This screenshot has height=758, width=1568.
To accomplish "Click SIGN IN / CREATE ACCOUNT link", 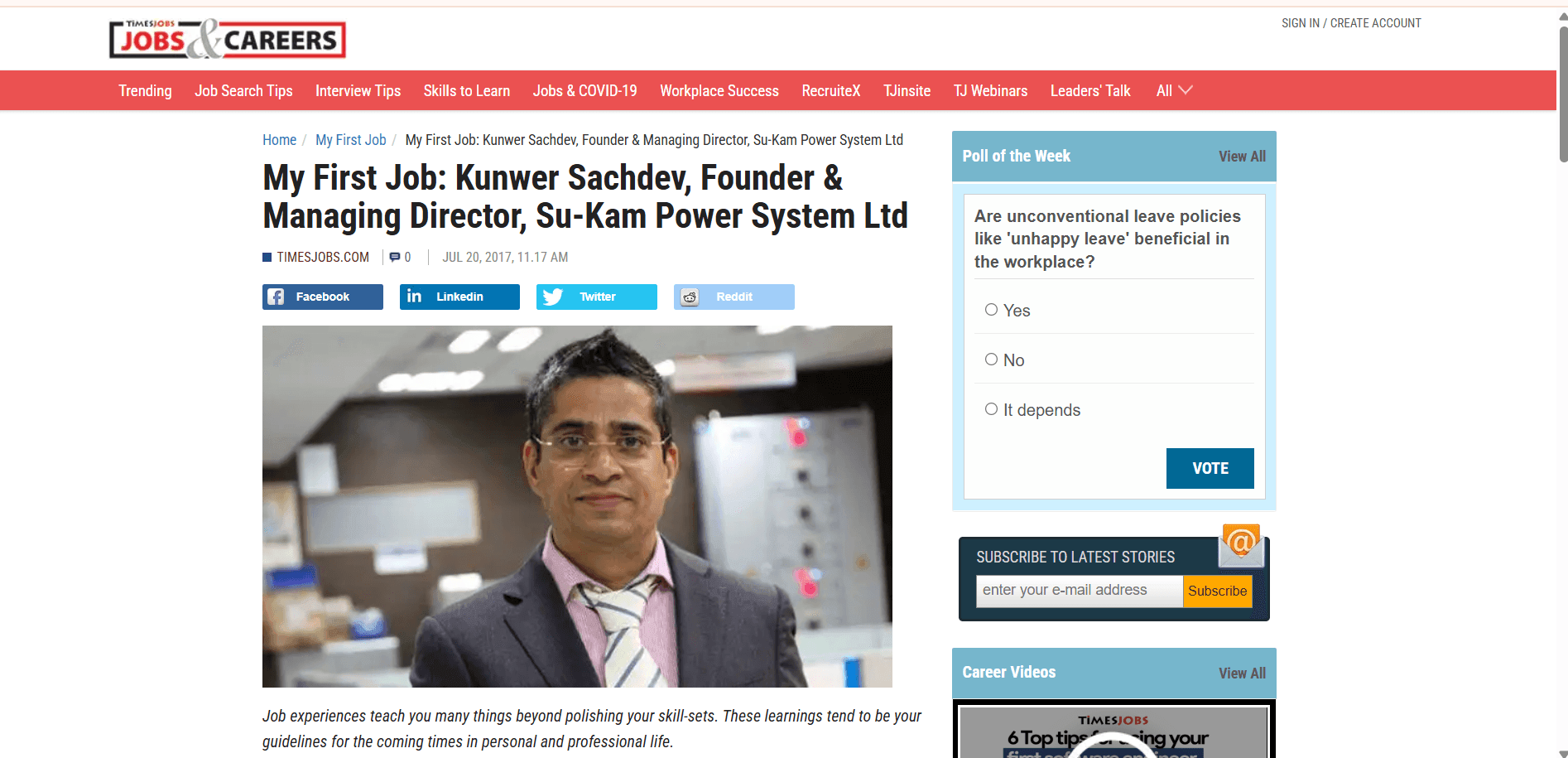I will click(1351, 23).
